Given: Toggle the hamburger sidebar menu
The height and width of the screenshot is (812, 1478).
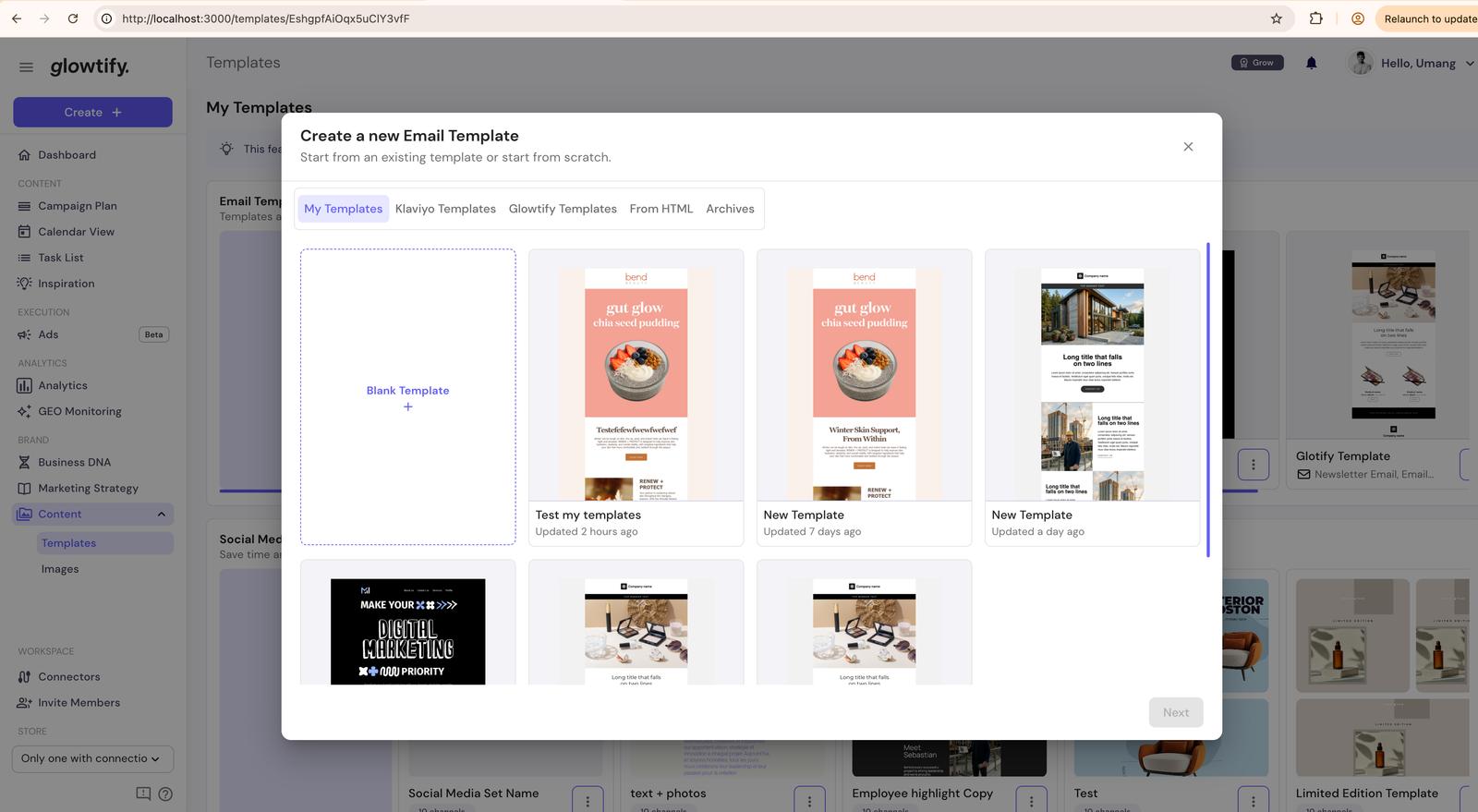Looking at the screenshot, I should click(x=26, y=67).
